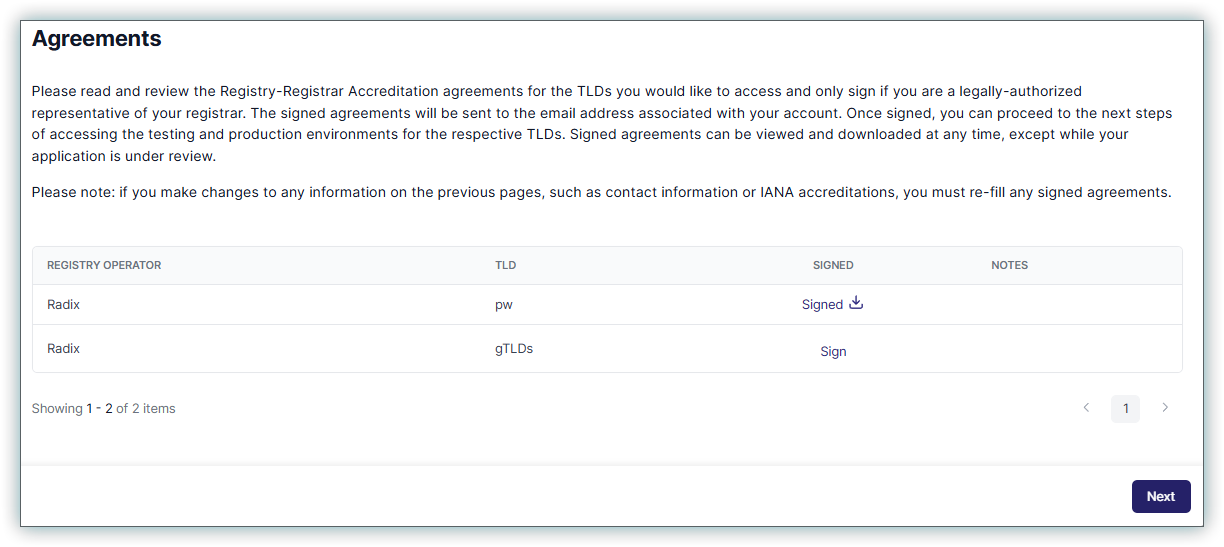Screen dimensions: 1224x547
Task: Sign the gTLDs agreement
Action: click(x=833, y=352)
